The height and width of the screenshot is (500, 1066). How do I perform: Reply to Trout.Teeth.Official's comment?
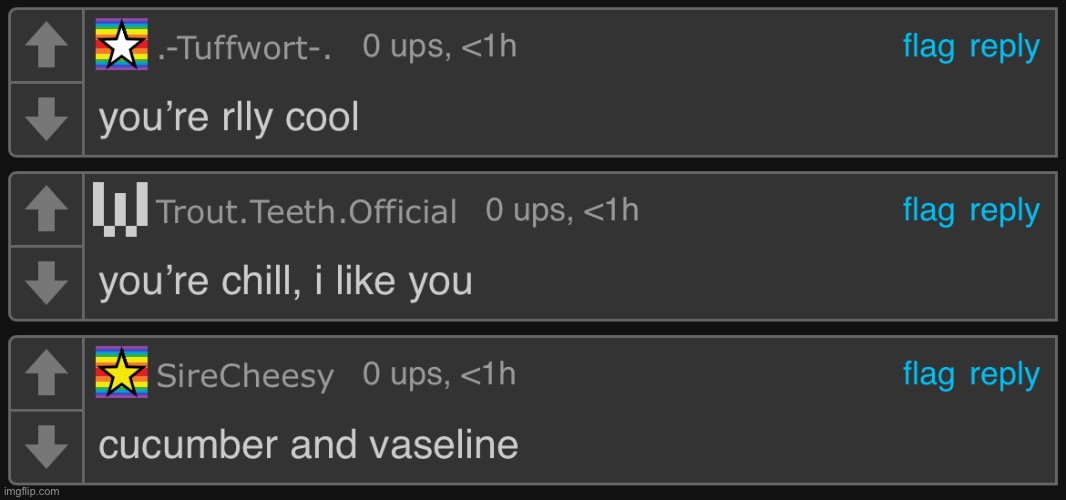pyautogui.click(x=1004, y=210)
